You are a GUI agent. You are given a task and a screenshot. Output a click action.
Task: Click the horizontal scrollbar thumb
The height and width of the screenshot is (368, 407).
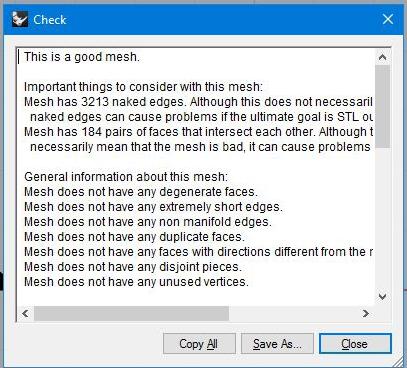[x=131, y=313]
